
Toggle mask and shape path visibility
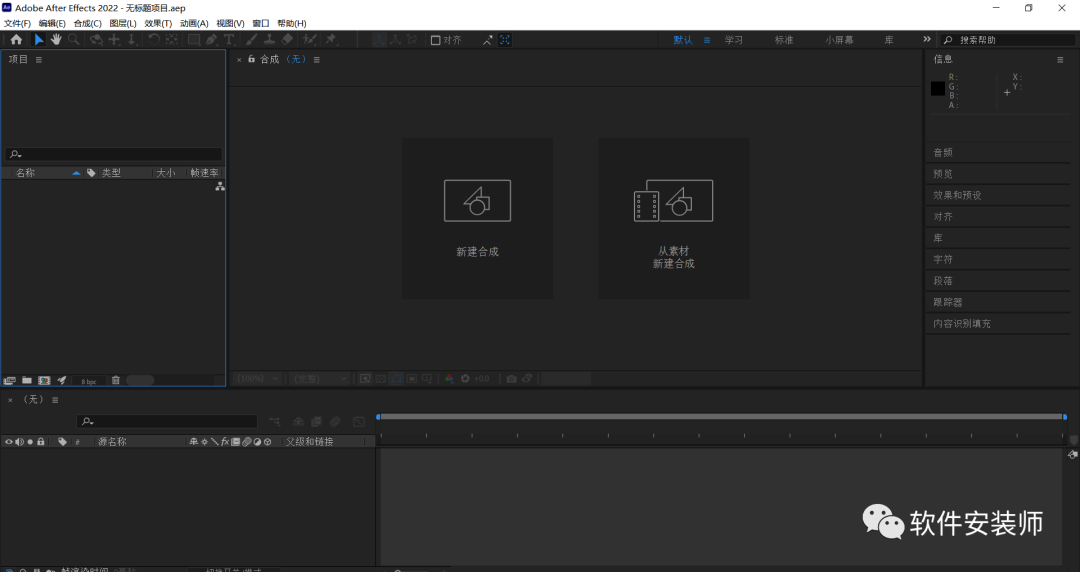pos(396,378)
